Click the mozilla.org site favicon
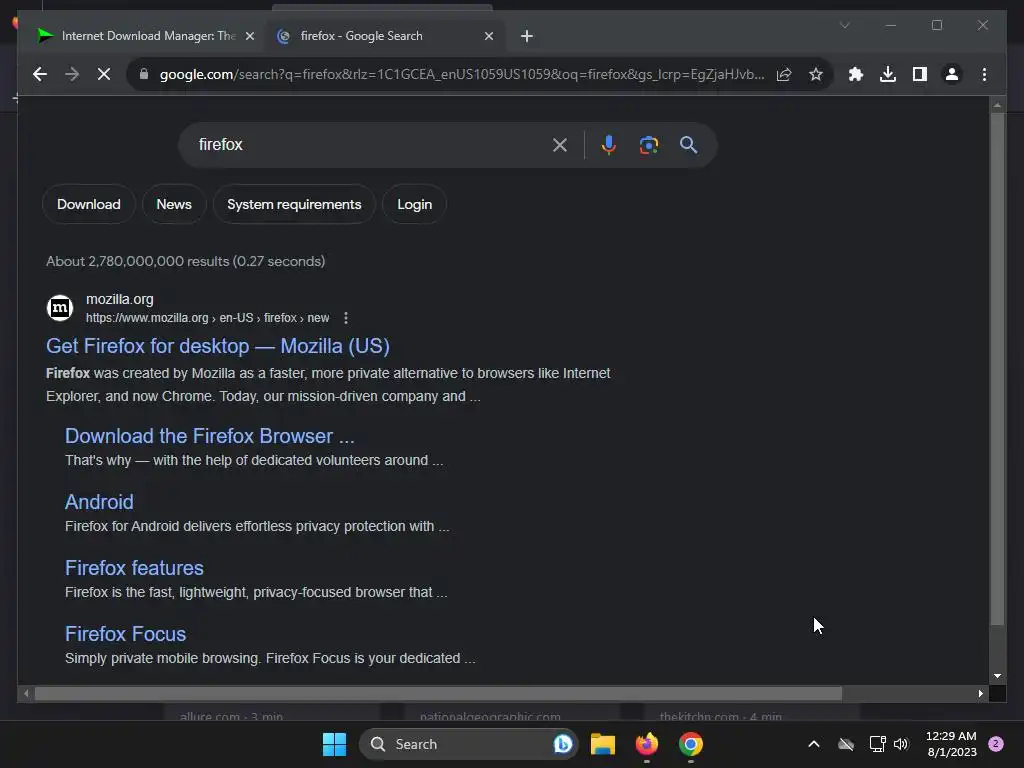 60,308
